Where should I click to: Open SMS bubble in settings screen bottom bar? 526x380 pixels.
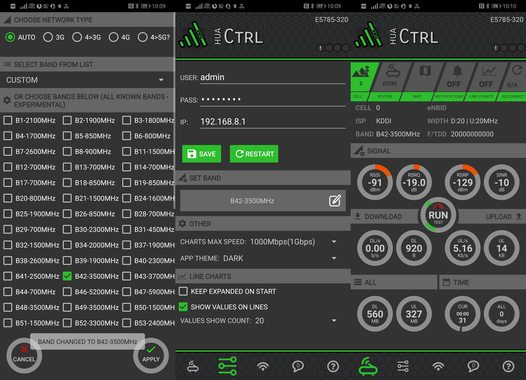[298, 366]
